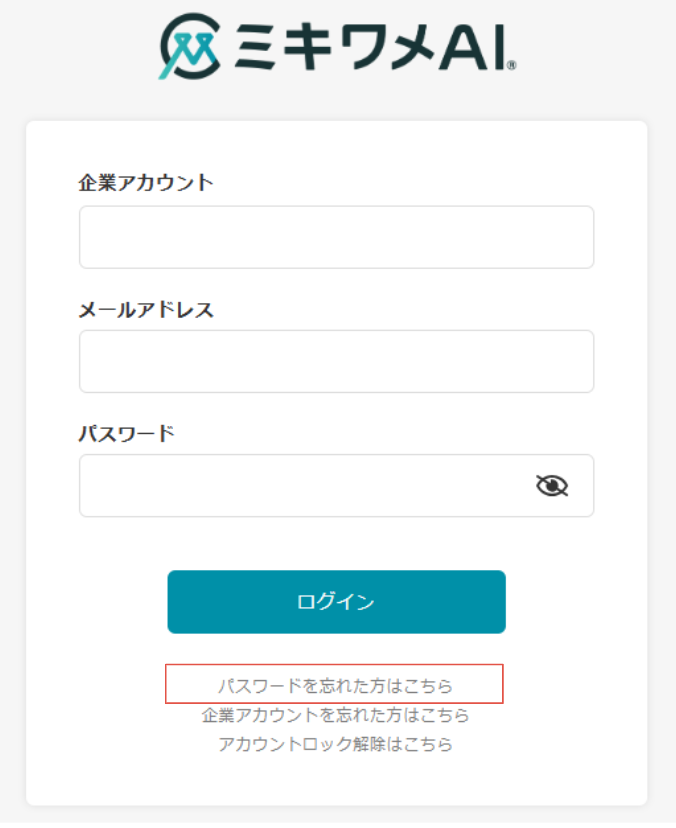Open the account unlock page link
Viewport: 676px width, 828px height.
pos(337,744)
